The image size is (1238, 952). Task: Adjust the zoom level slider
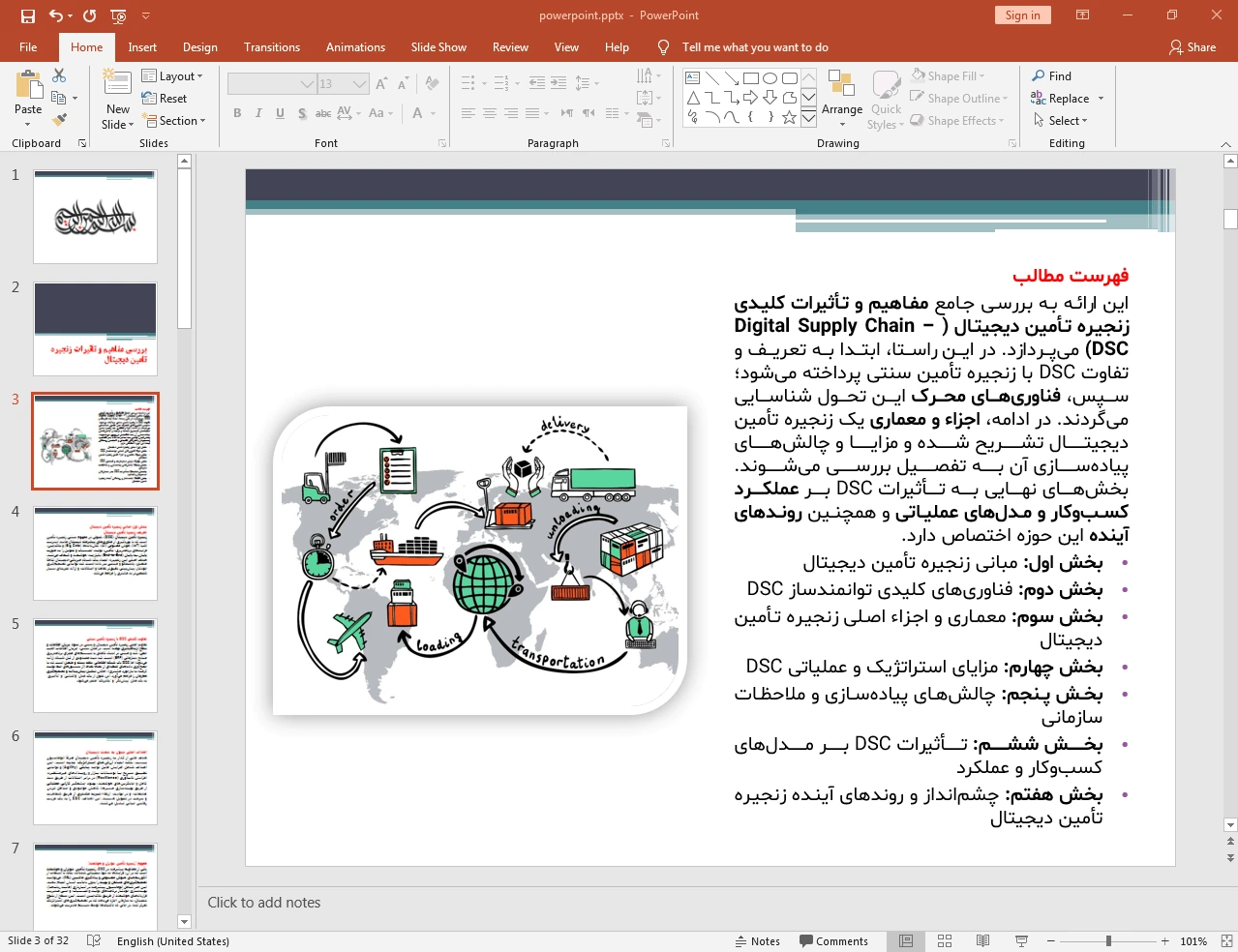pyautogui.click(x=1108, y=941)
